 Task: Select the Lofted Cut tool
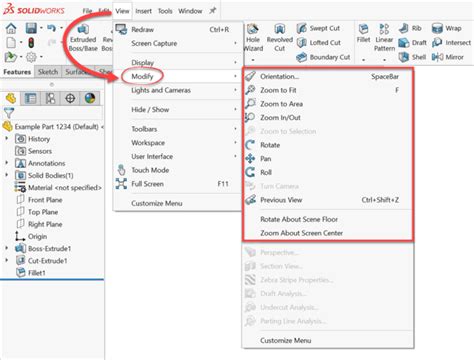click(319, 43)
